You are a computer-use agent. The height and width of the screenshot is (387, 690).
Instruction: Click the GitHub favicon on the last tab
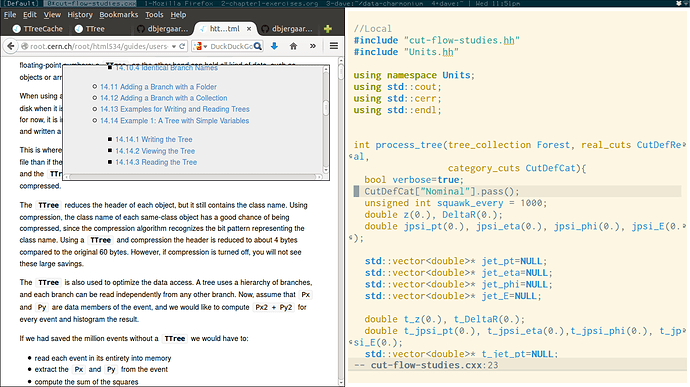(x=265, y=29)
